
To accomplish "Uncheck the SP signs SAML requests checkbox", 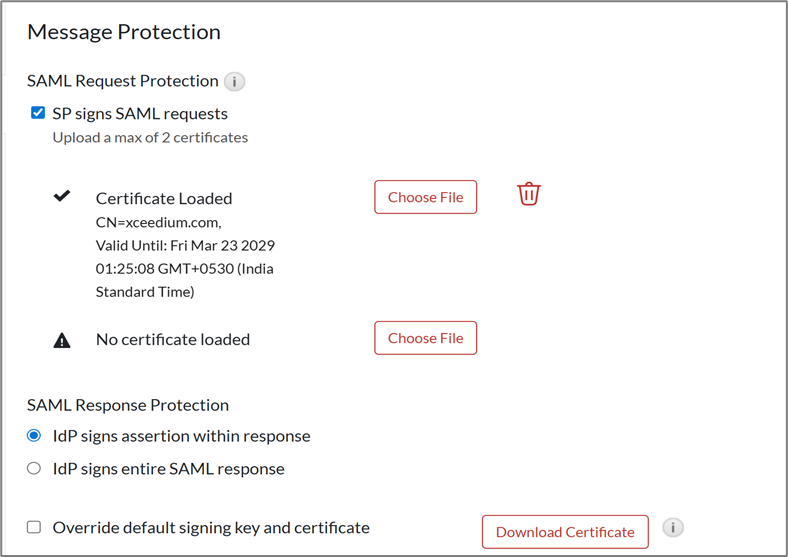I will coord(38,113).
